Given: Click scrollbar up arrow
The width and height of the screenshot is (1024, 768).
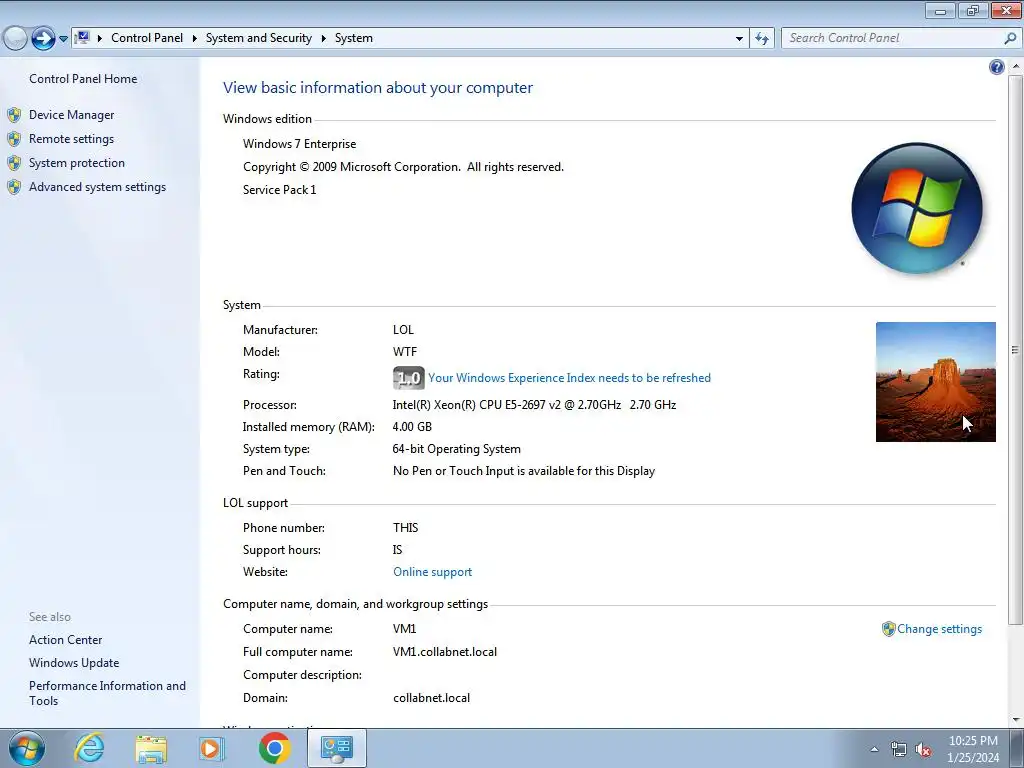Looking at the screenshot, I should tap(1016, 66).
